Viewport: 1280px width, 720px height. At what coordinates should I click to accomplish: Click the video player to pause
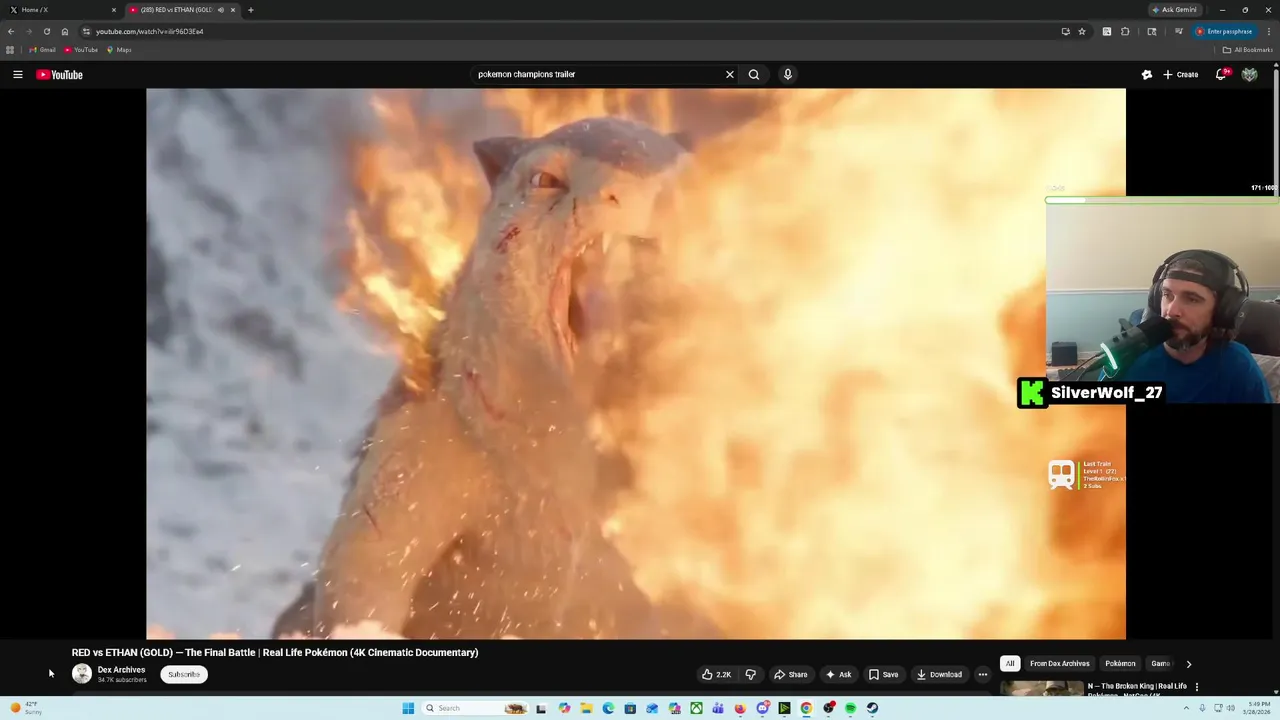(x=636, y=364)
